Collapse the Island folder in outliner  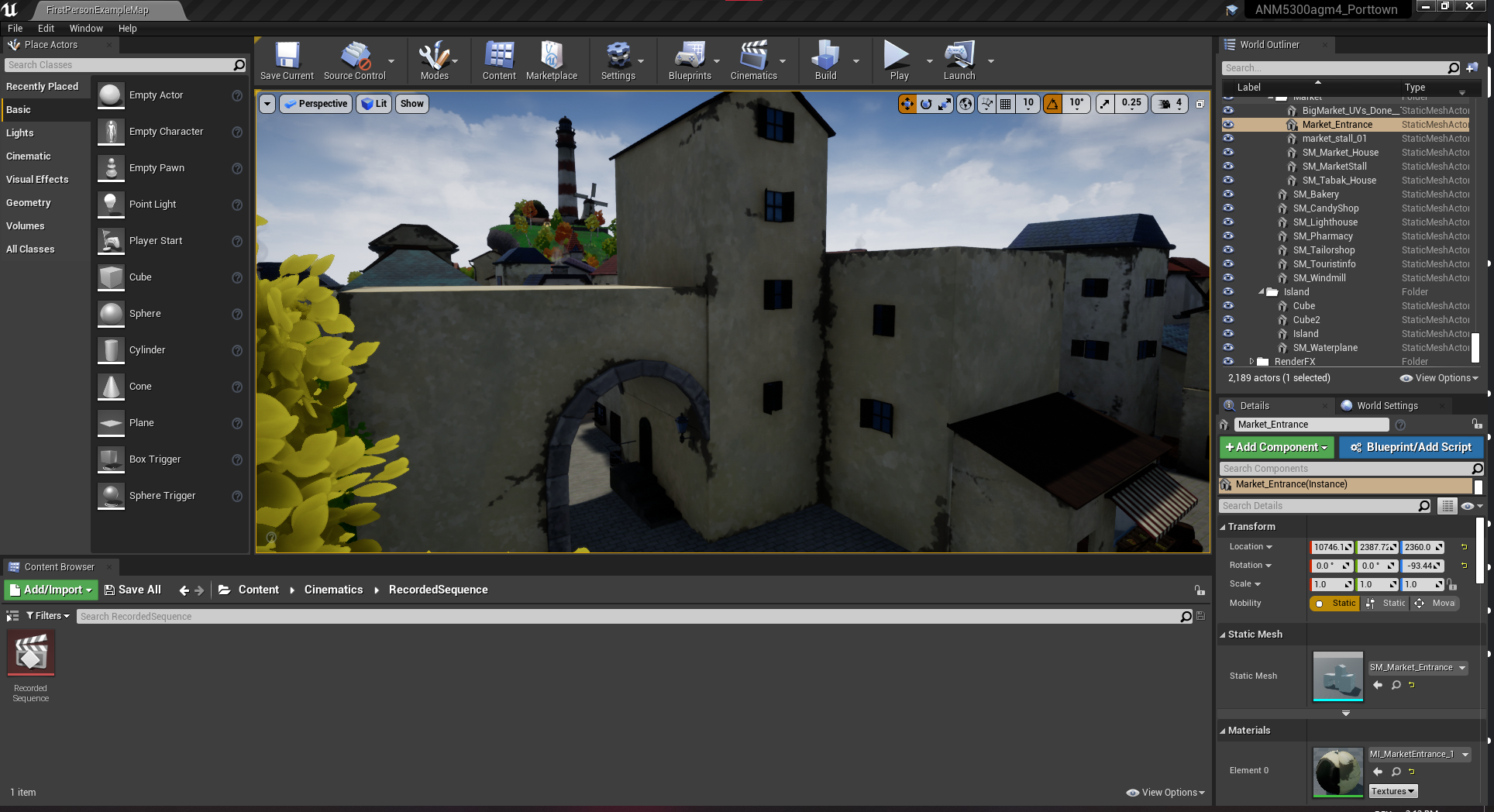[x=1262, y=292]
